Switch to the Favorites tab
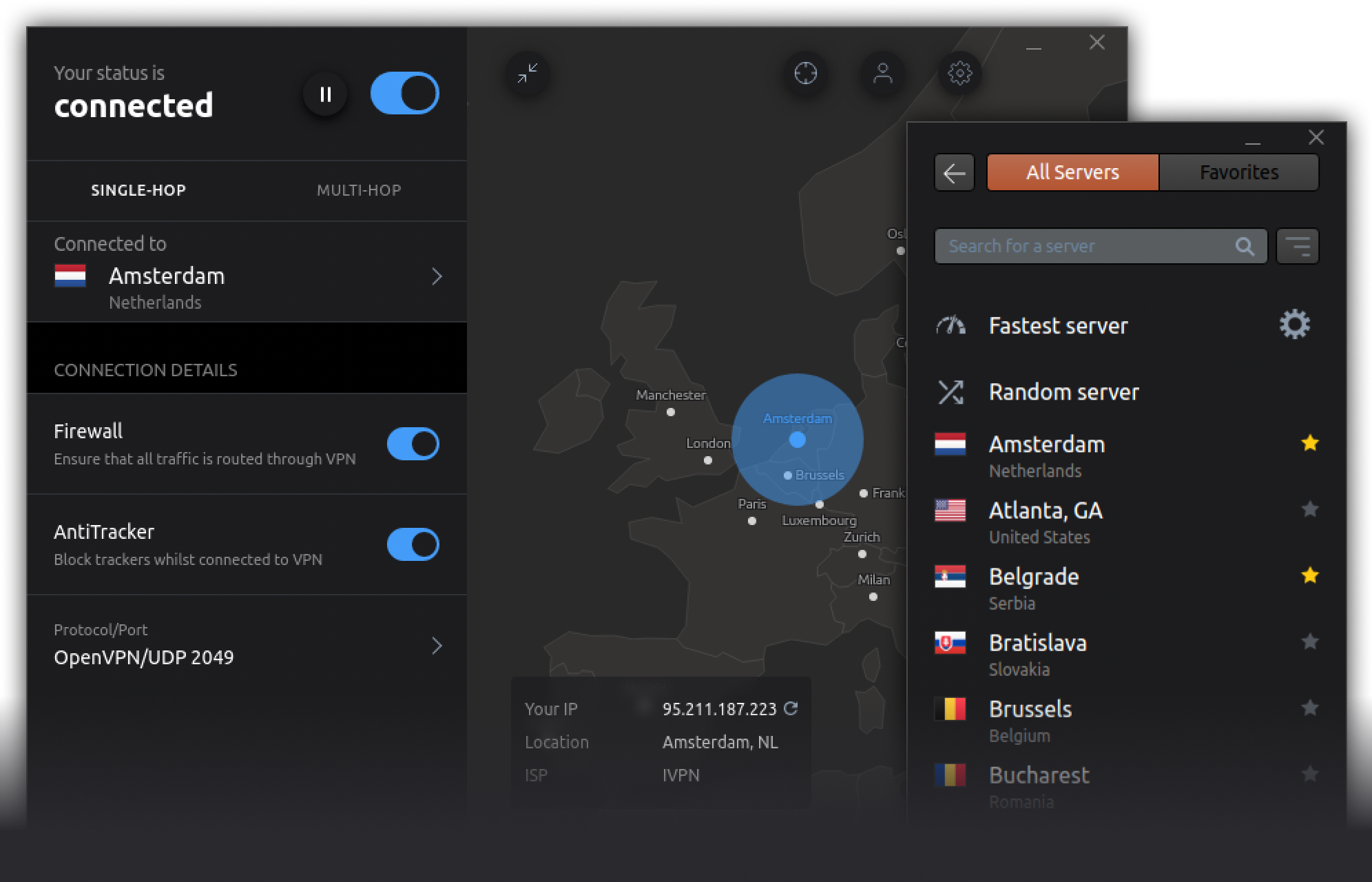1372x882 pixels. tap(1239, 172)
